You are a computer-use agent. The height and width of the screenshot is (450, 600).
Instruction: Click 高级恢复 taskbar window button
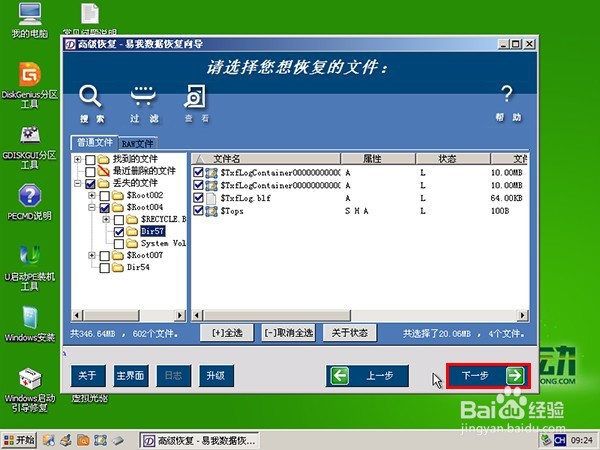pos(199,440)
